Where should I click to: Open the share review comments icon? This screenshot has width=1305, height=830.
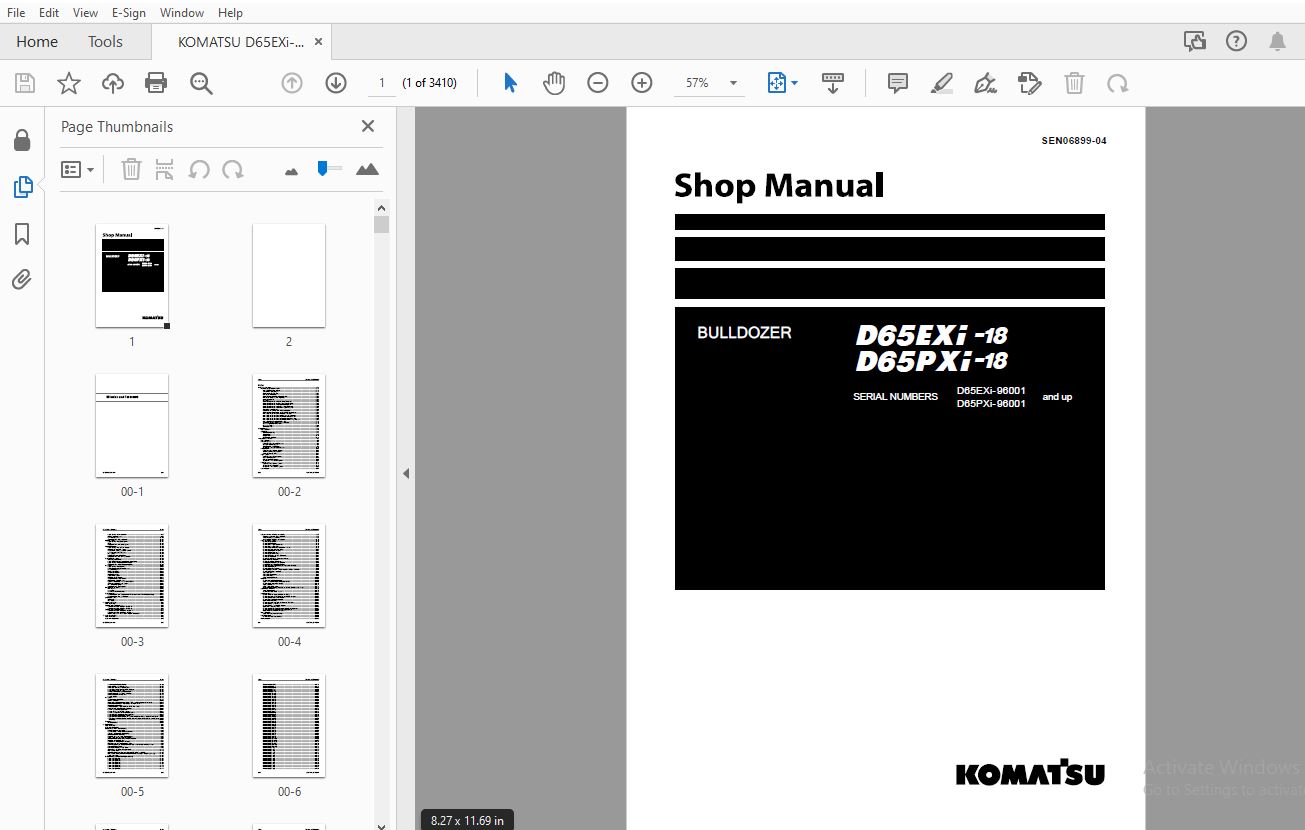(1194, 41)
